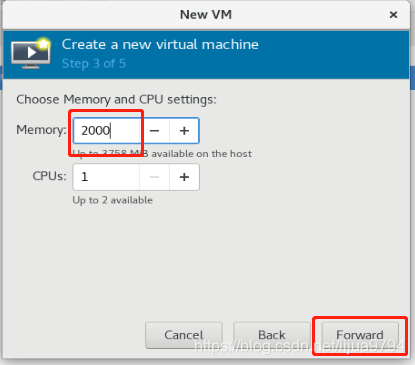Click the Forward button
The height and width of the screenshot is (365, 415).
click(360, 335)
